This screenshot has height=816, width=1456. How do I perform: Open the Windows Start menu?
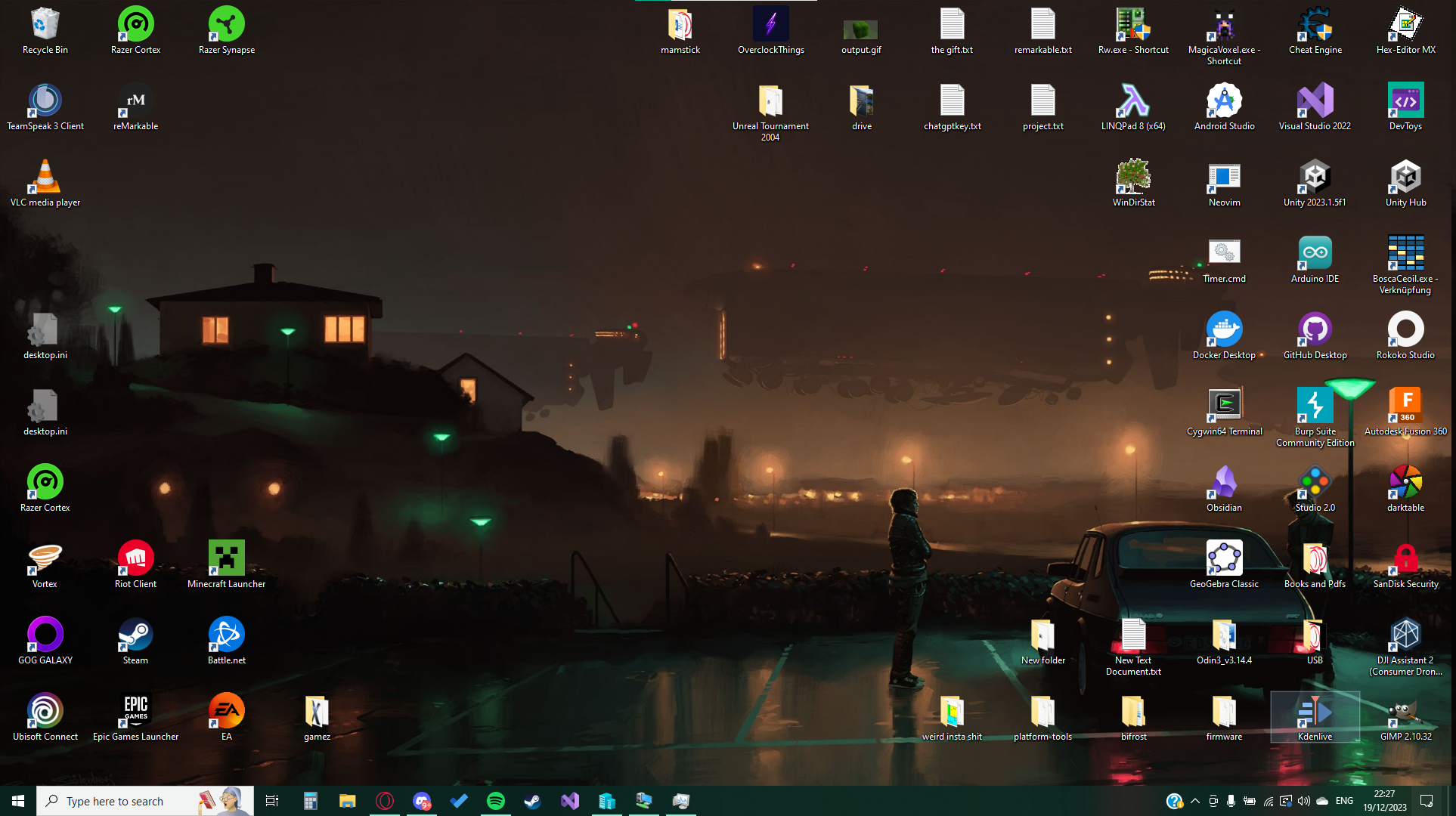18,801
